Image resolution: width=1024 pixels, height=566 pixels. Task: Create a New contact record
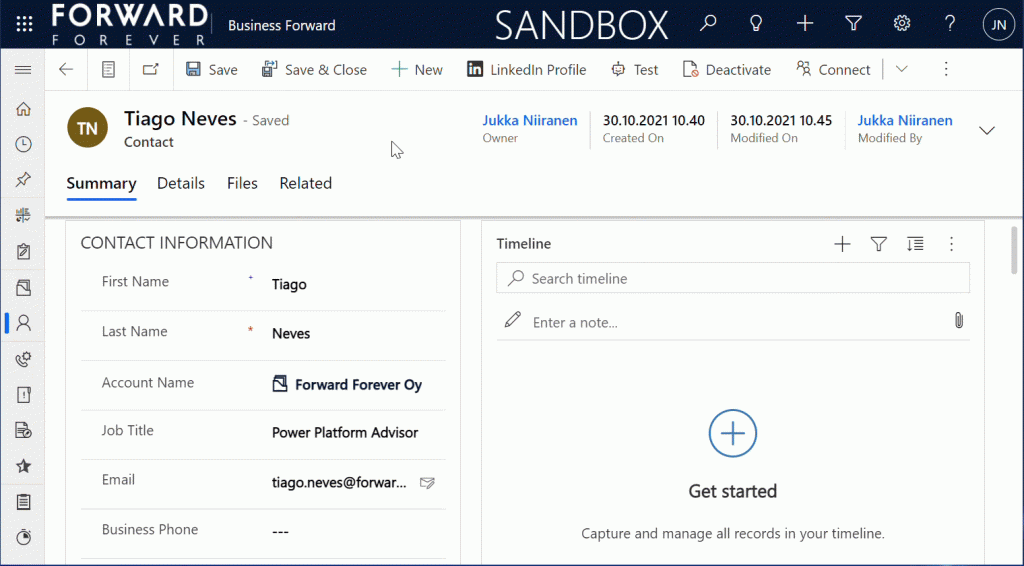tap(417, 69)
